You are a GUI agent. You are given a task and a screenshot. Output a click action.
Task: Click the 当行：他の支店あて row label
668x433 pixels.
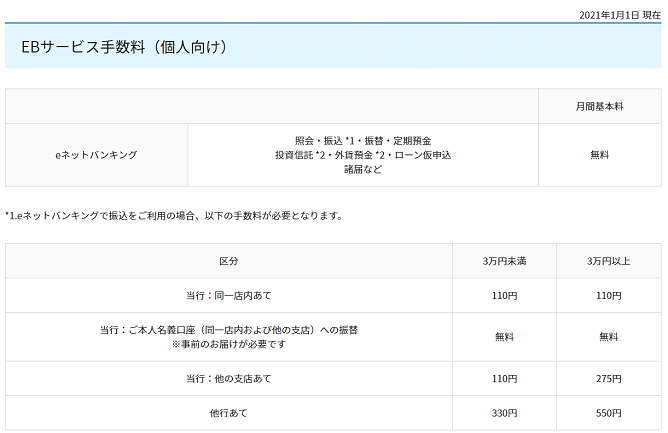tap(229, 379)
